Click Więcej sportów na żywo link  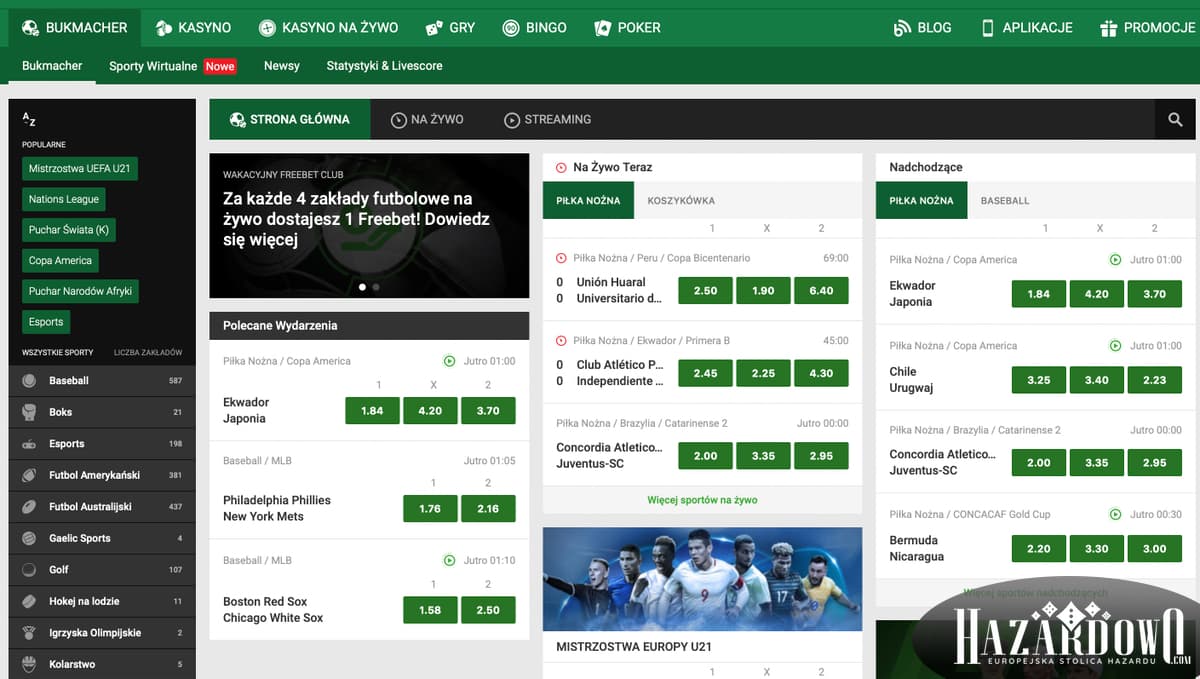pyautogui.click(x=702, y=500)
